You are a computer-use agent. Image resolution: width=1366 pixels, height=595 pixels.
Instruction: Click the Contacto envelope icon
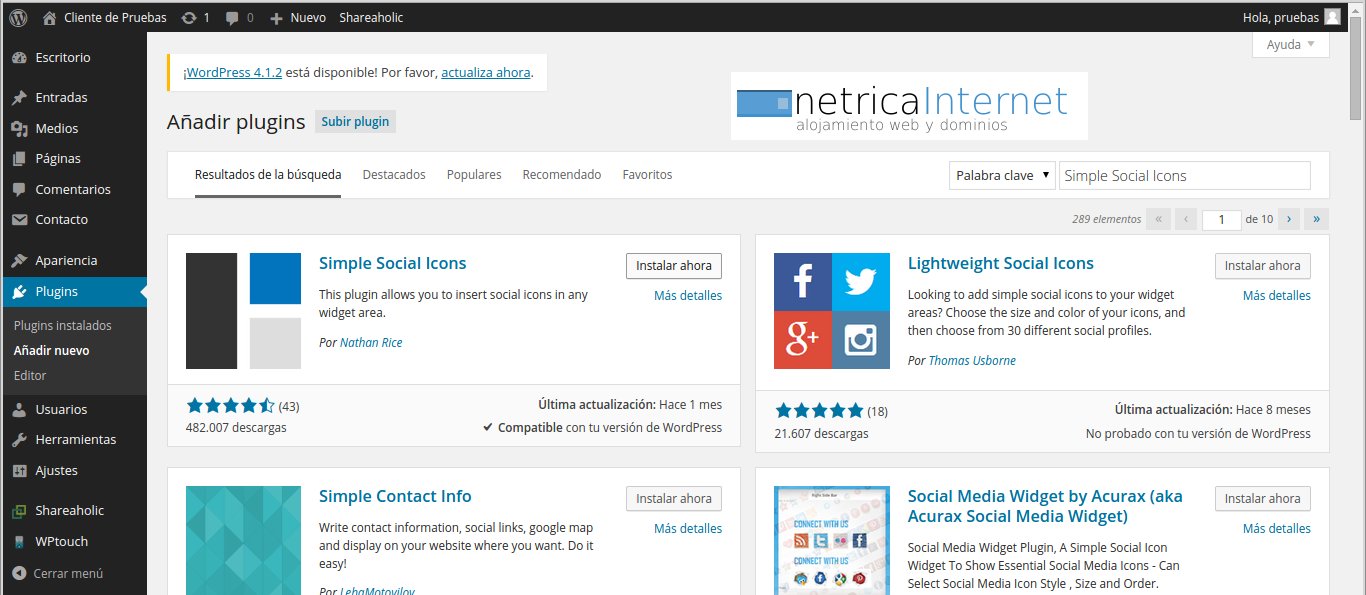19,220
